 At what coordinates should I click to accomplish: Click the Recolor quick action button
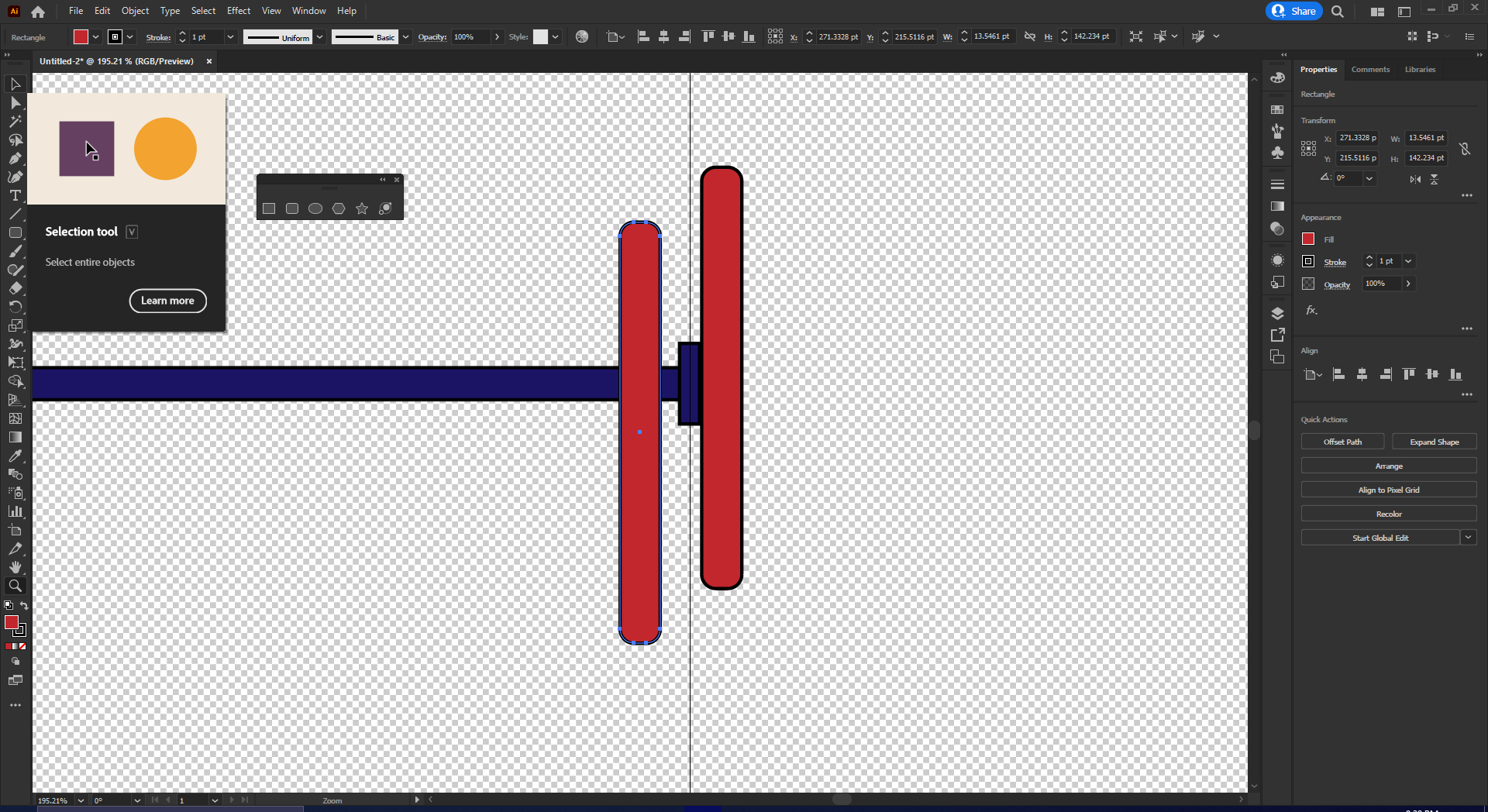point(1389,513)
